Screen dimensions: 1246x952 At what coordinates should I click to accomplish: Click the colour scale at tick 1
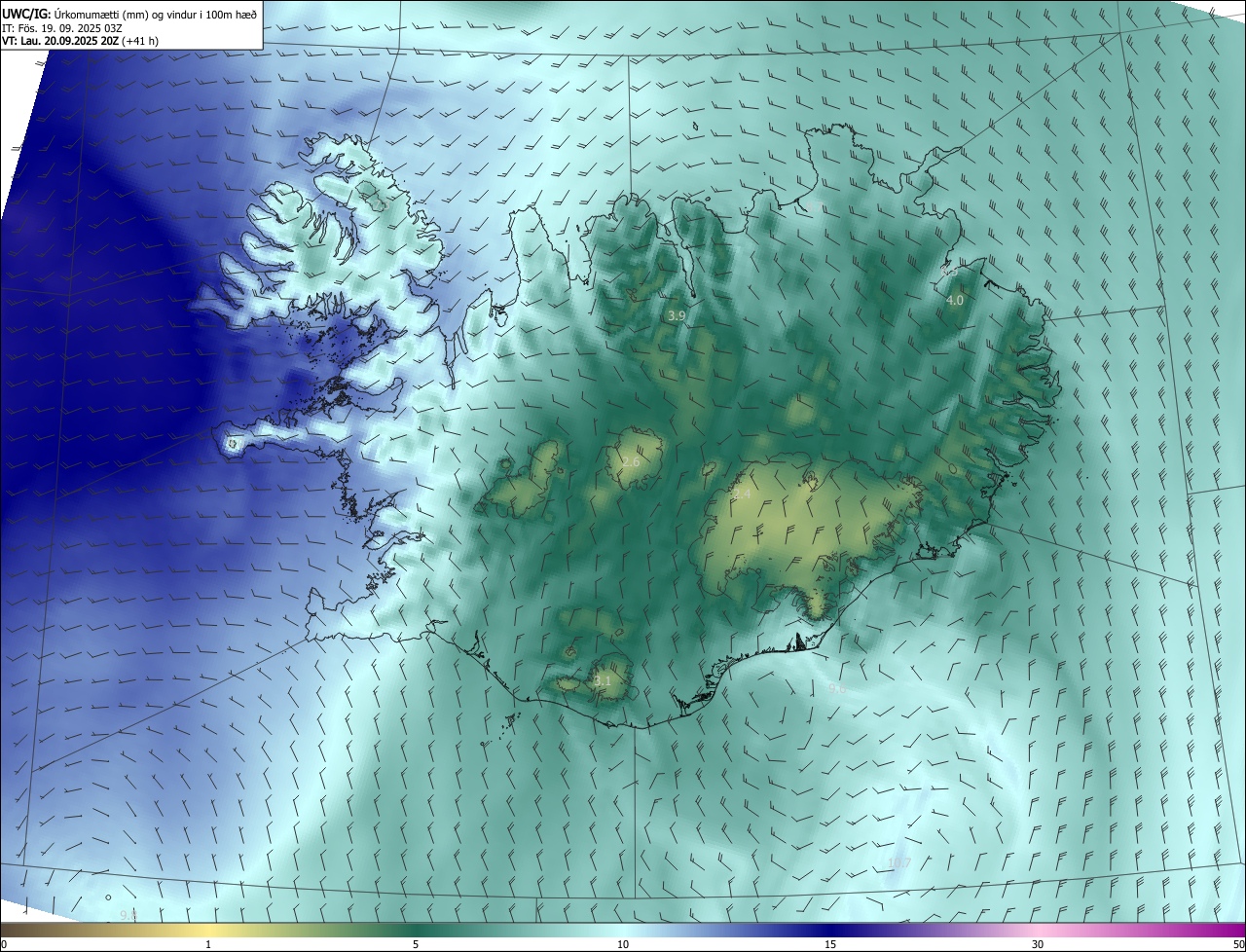pos(208,944)
